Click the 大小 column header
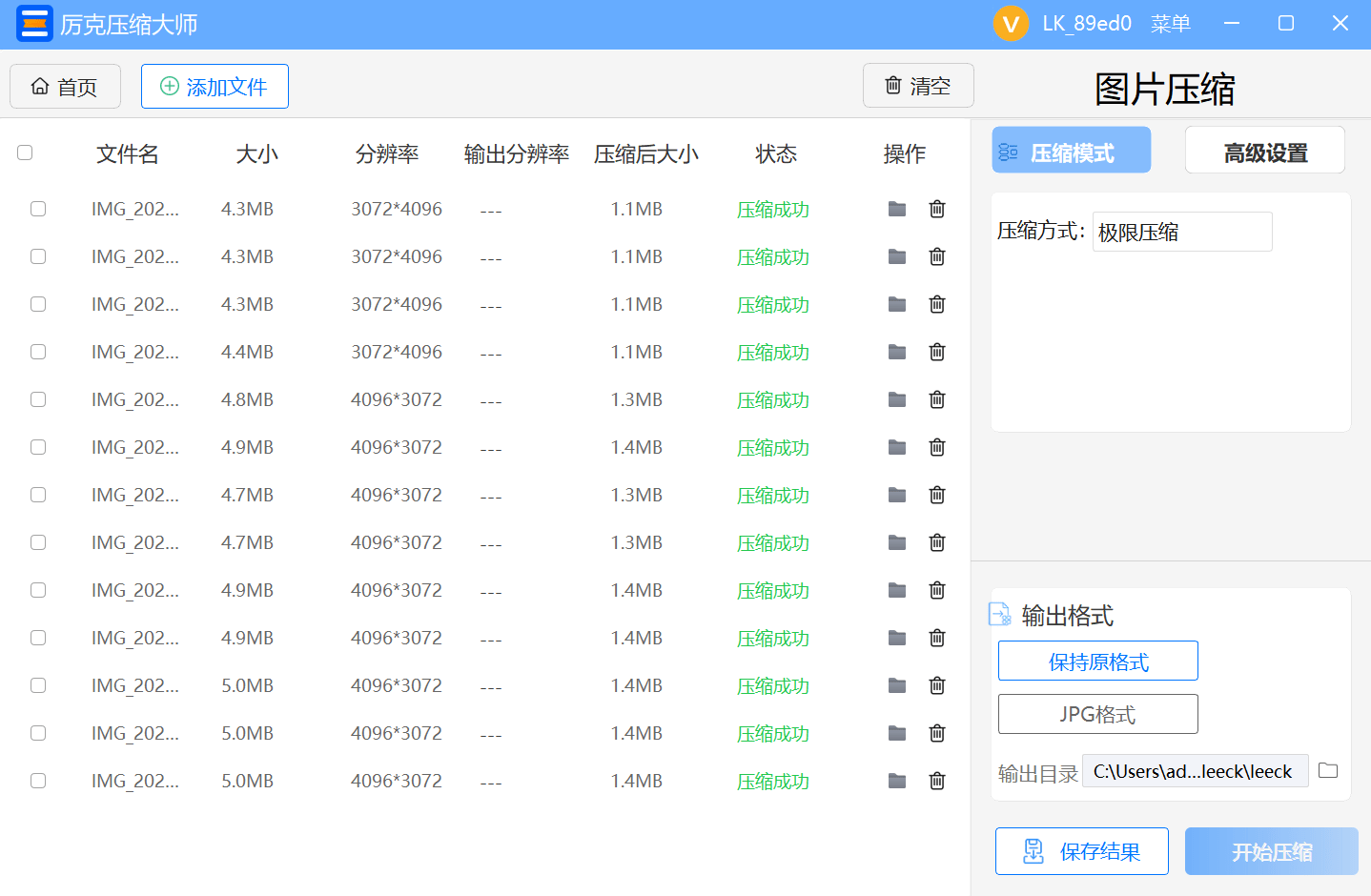Screen dimensions: 1371x896 (257, 153)
